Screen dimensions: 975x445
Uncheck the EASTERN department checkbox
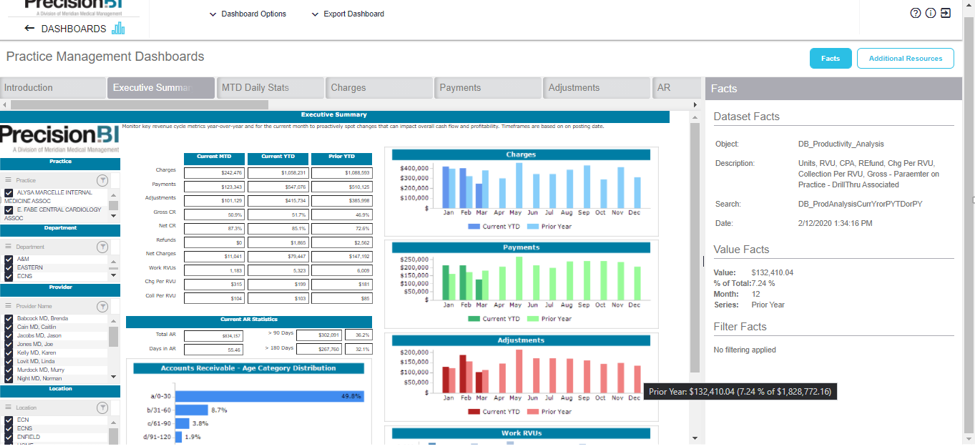pyautogui.click(x=9, y=267)
